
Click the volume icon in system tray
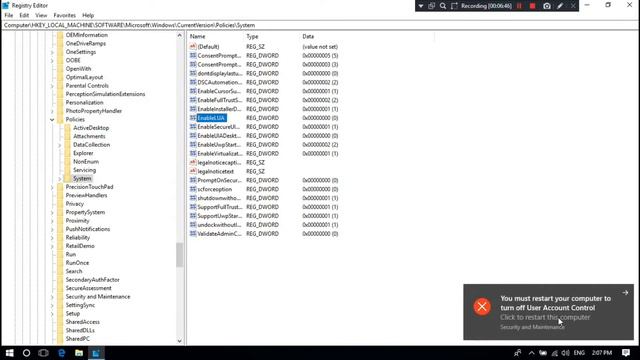coord(565,353)
